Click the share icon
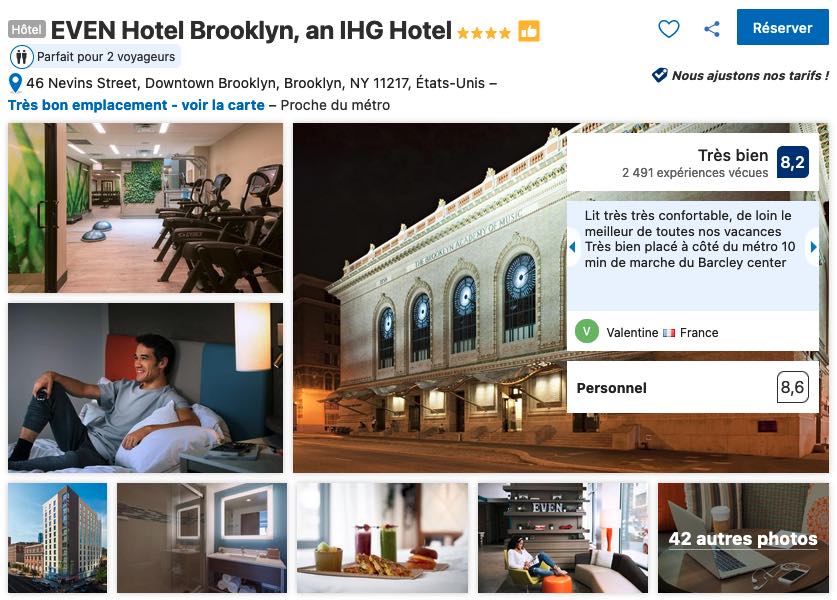Image resolution: width=837 pixels, height=600 pixels. (x=712, y=29)
